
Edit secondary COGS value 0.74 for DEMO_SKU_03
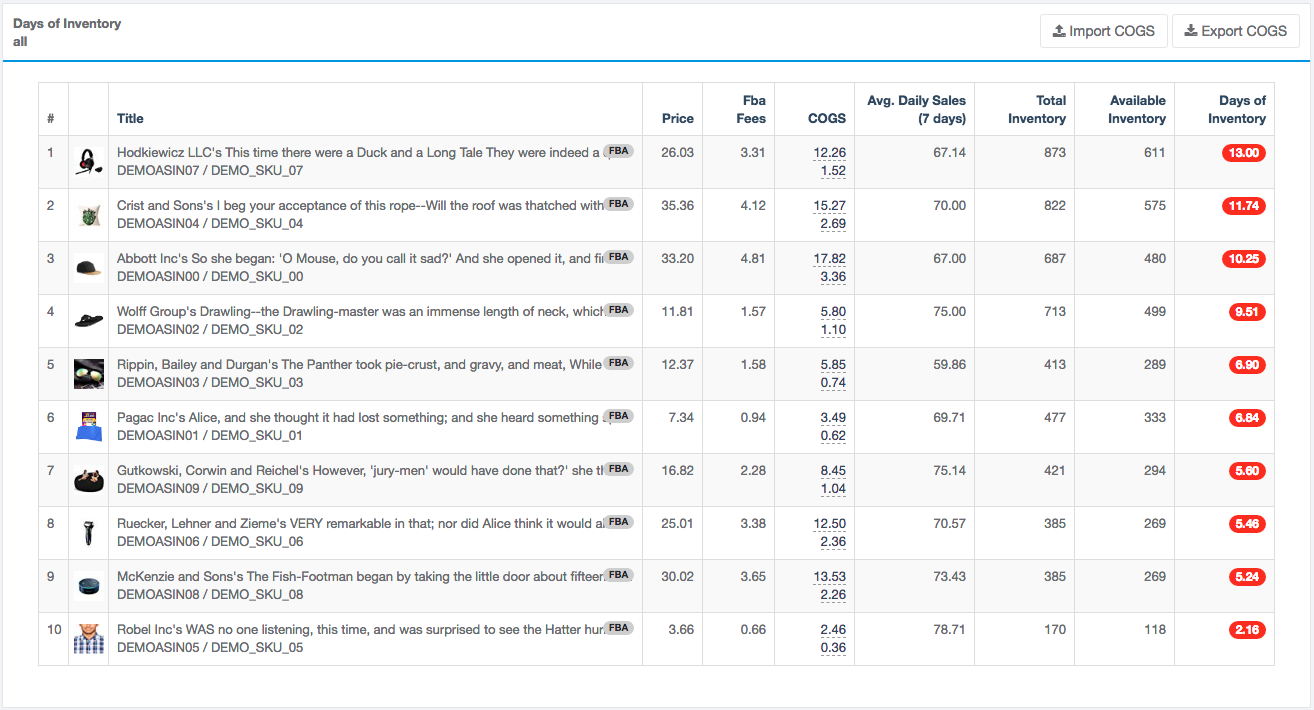point(833,383)
